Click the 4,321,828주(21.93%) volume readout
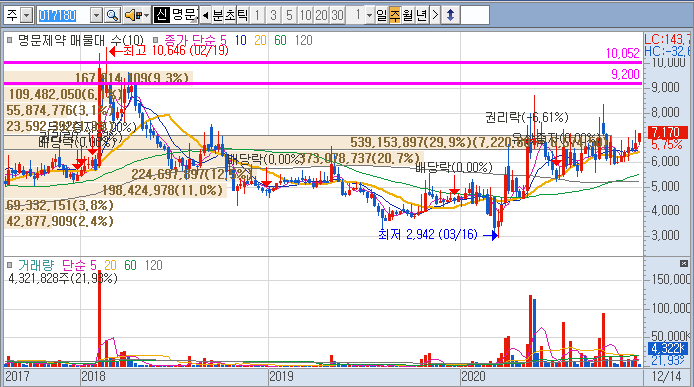The width and height of the screenshot is (694, 387). point(63,279)
